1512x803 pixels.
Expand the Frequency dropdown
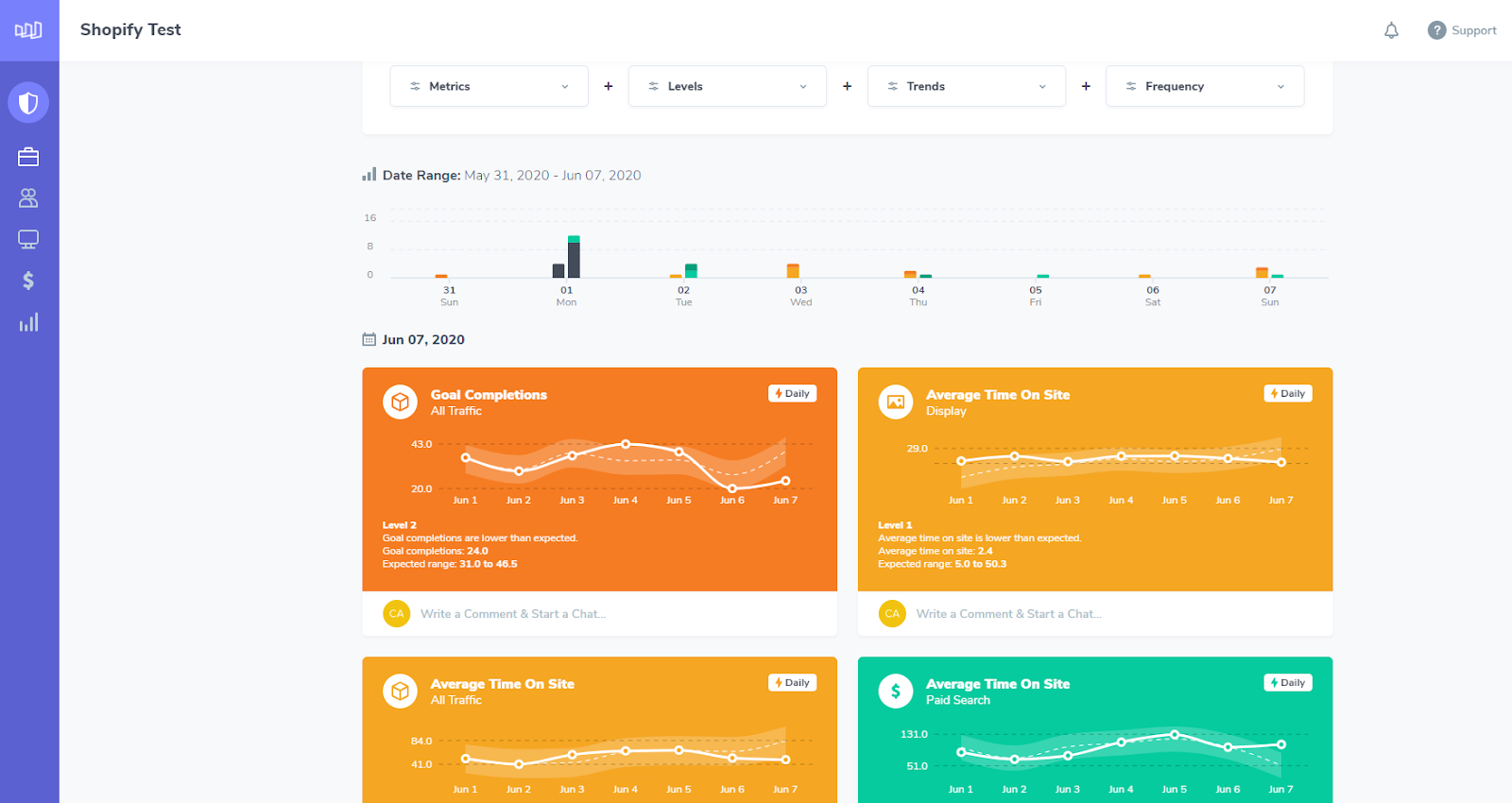pos(1205,86)
